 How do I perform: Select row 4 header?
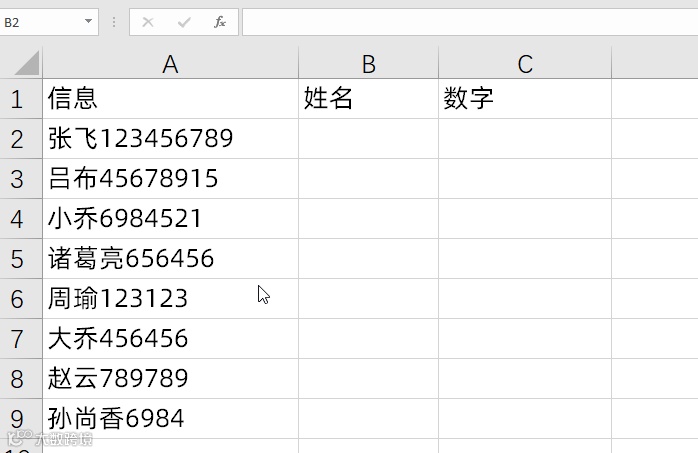tap(21, 218)
